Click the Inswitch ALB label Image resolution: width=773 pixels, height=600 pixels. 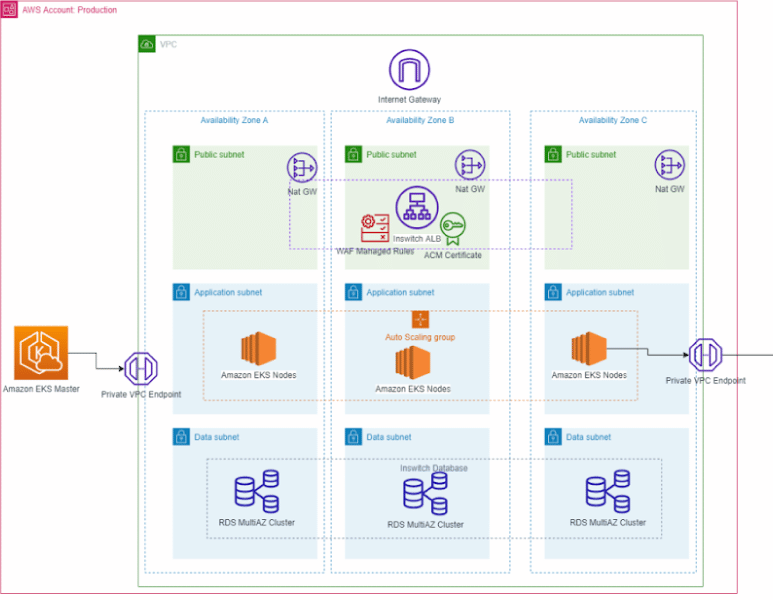tap(417, 239)
